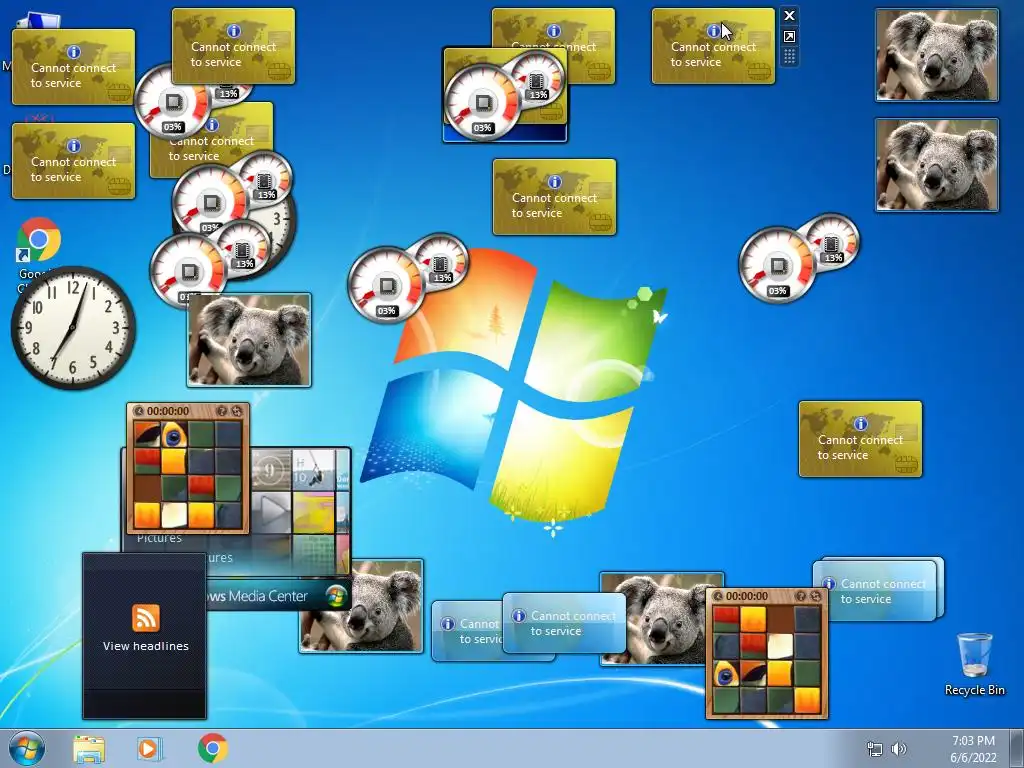Image resolution: width=1024 pixels, height=768 pixels.
Task: Select currency gadget directly above Chrome shortcut
Action: [x=73, y=161]
